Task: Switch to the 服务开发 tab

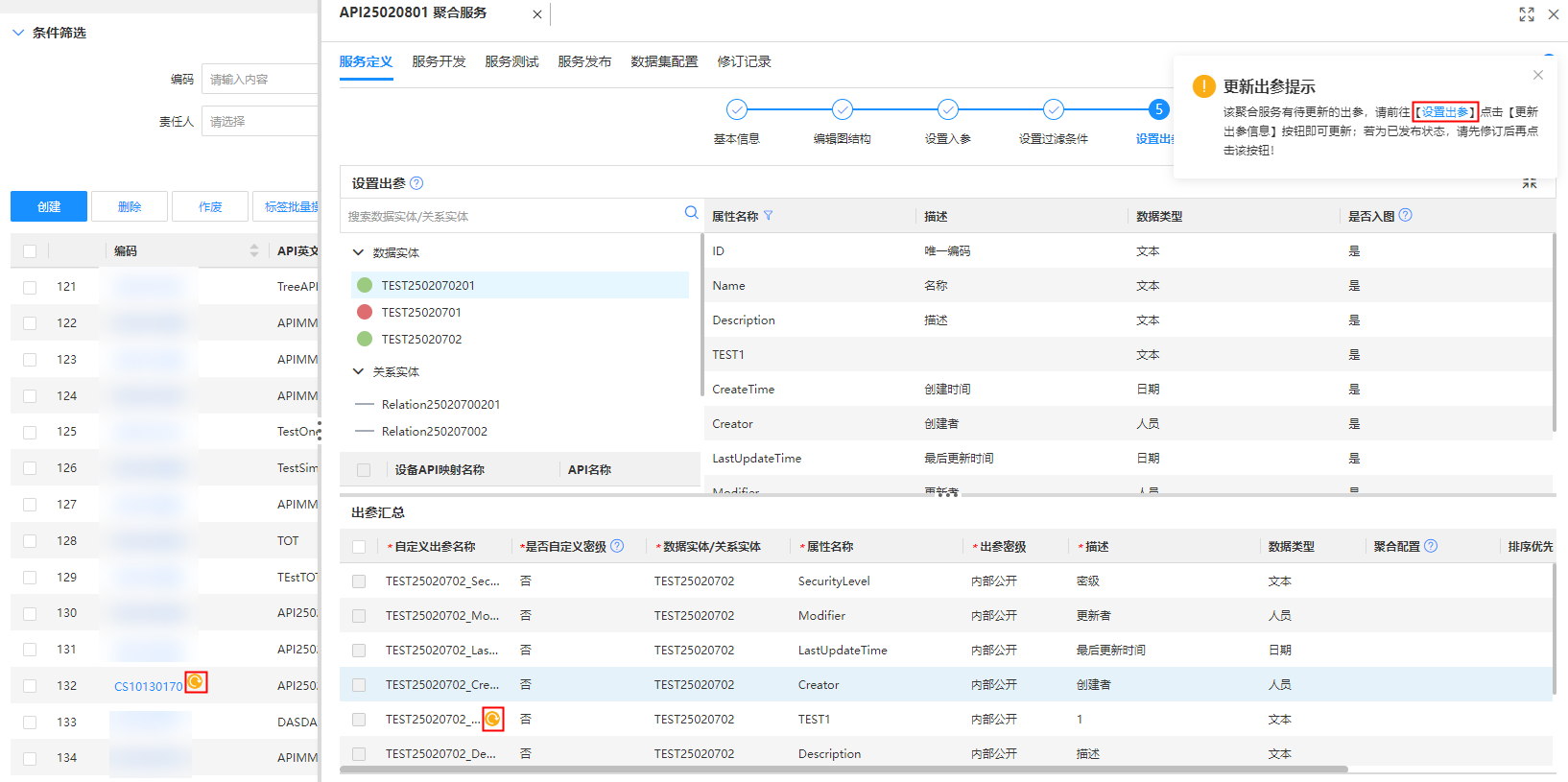Action: tap(439, 61)
